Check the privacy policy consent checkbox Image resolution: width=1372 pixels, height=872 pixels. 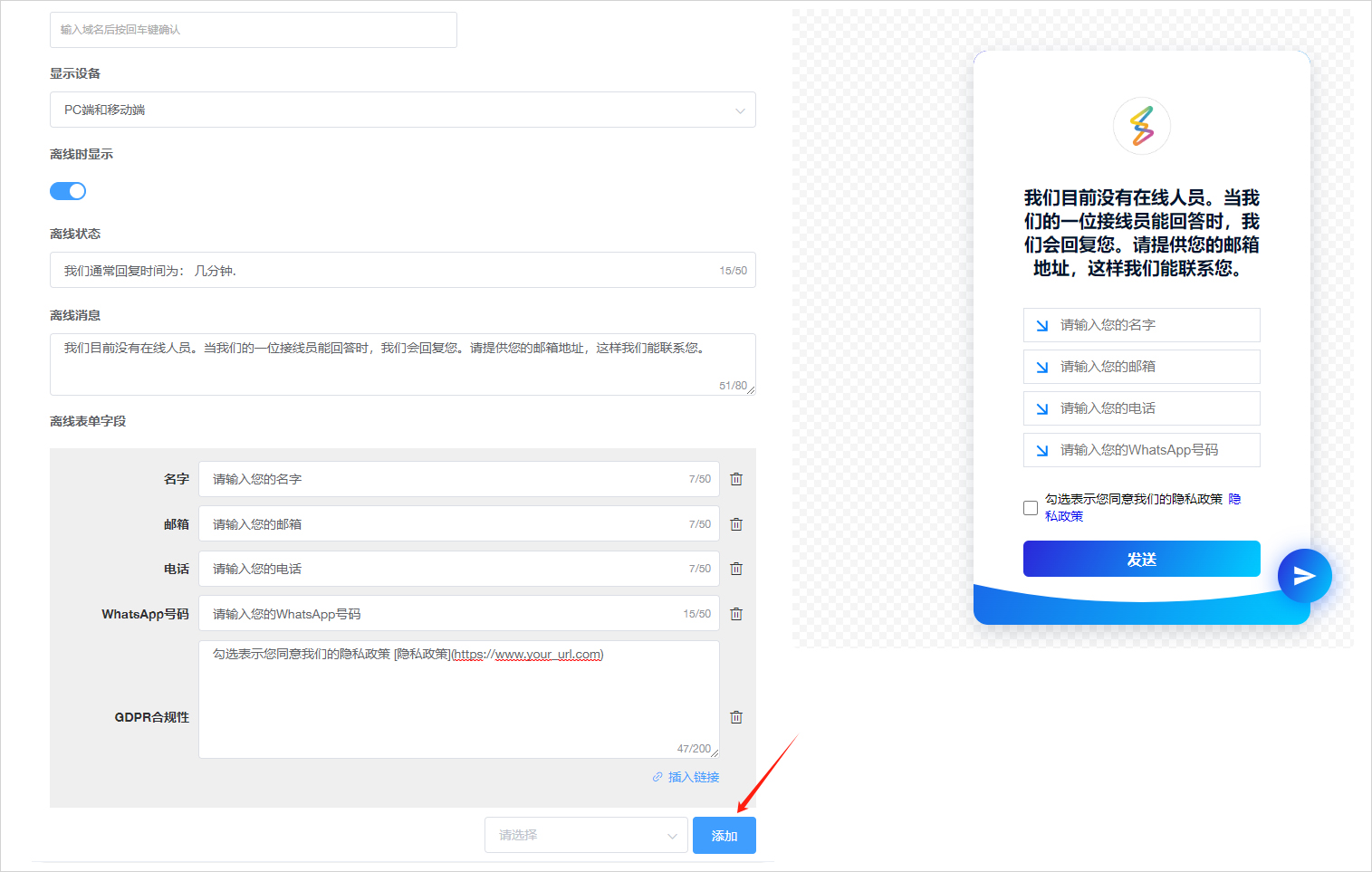point(1031,508)
